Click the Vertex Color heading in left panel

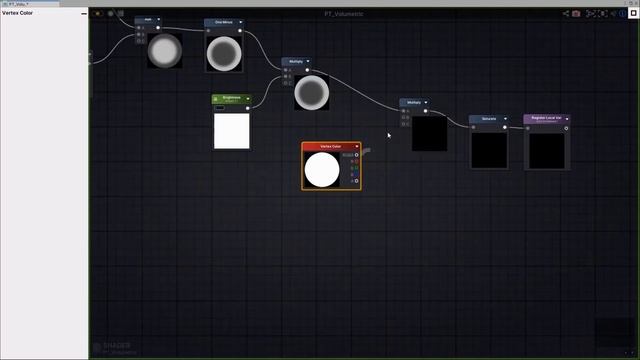18,13
